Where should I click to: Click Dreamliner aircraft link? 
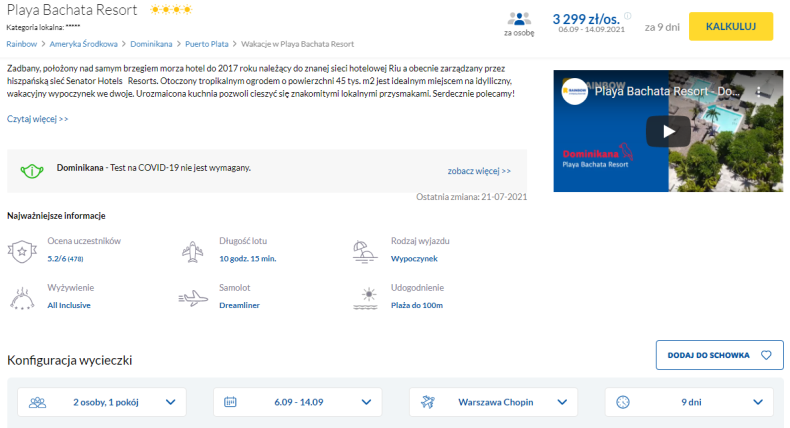pyautogui.click(x=239, y=305)
